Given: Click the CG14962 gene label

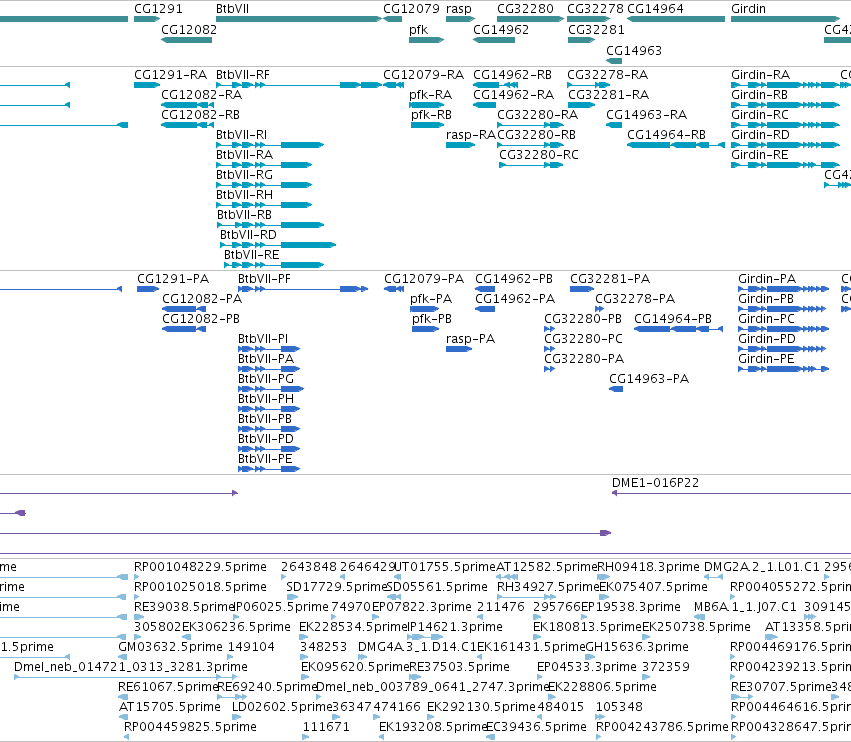Looking at the screenshot, I should (501, 29).
